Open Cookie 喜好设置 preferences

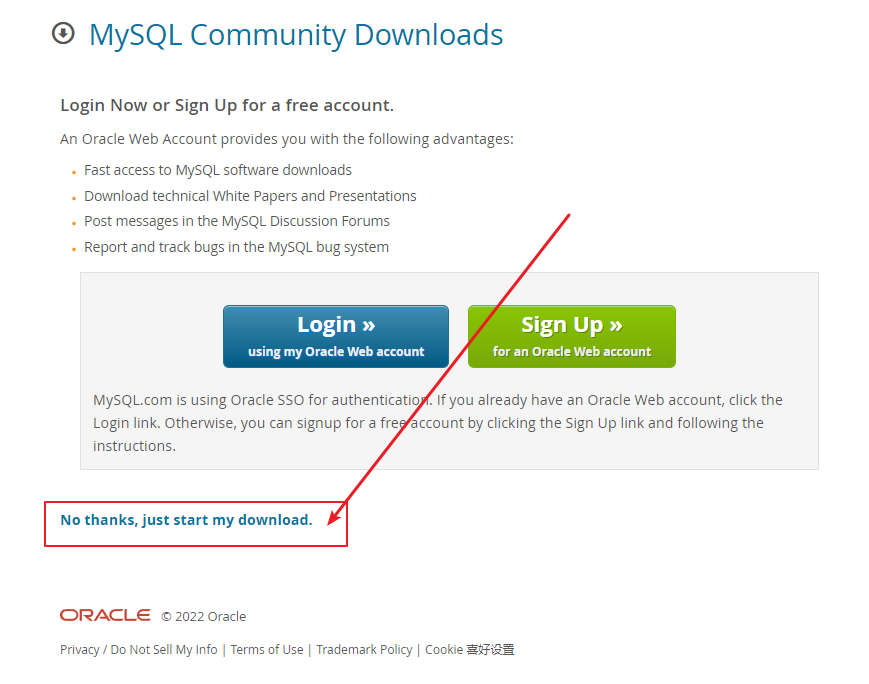click(x=469, y=650)
